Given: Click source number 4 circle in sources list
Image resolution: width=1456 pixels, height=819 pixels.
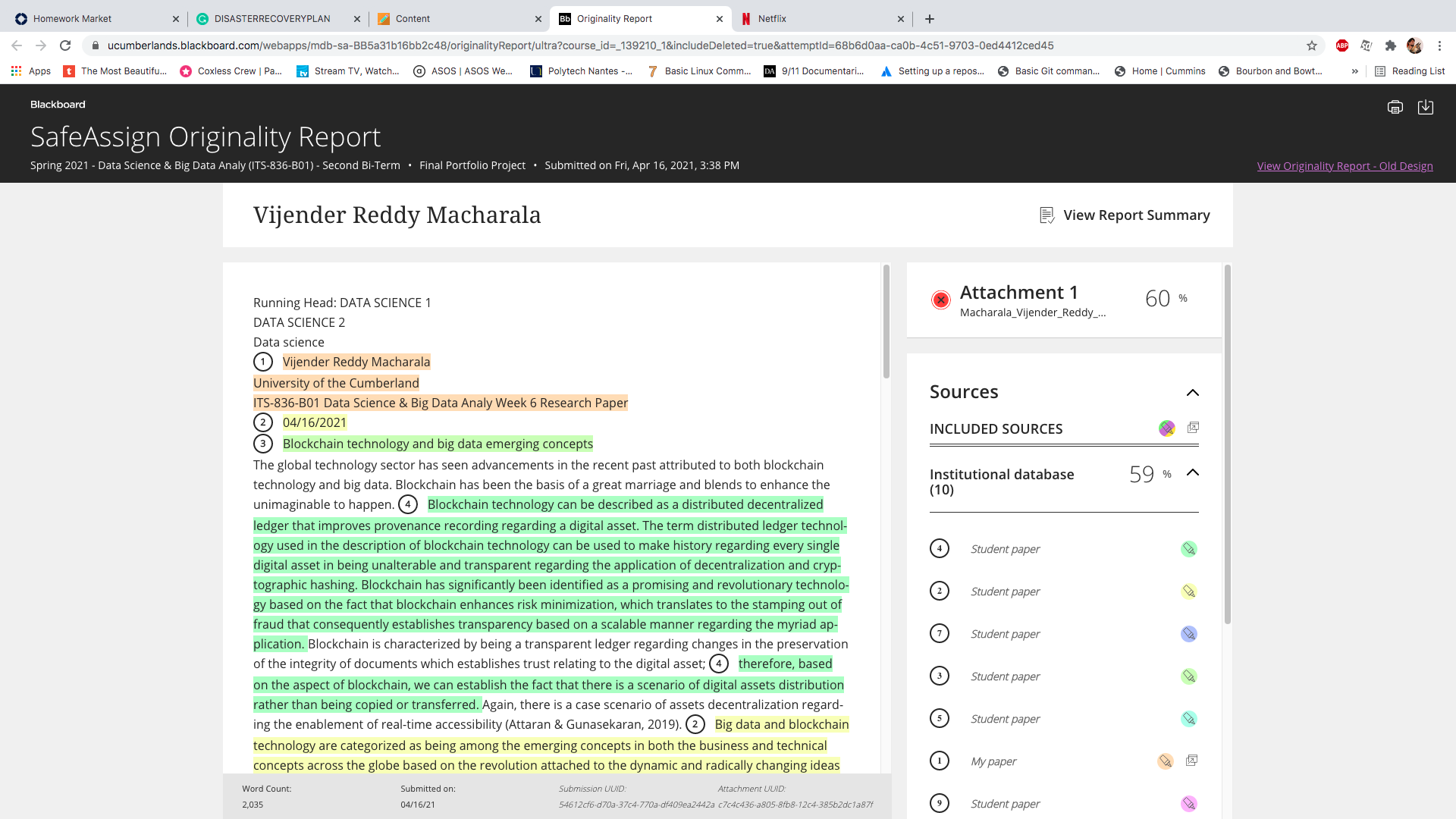Looking at the screenshot, I should click(x=940, y=548).
